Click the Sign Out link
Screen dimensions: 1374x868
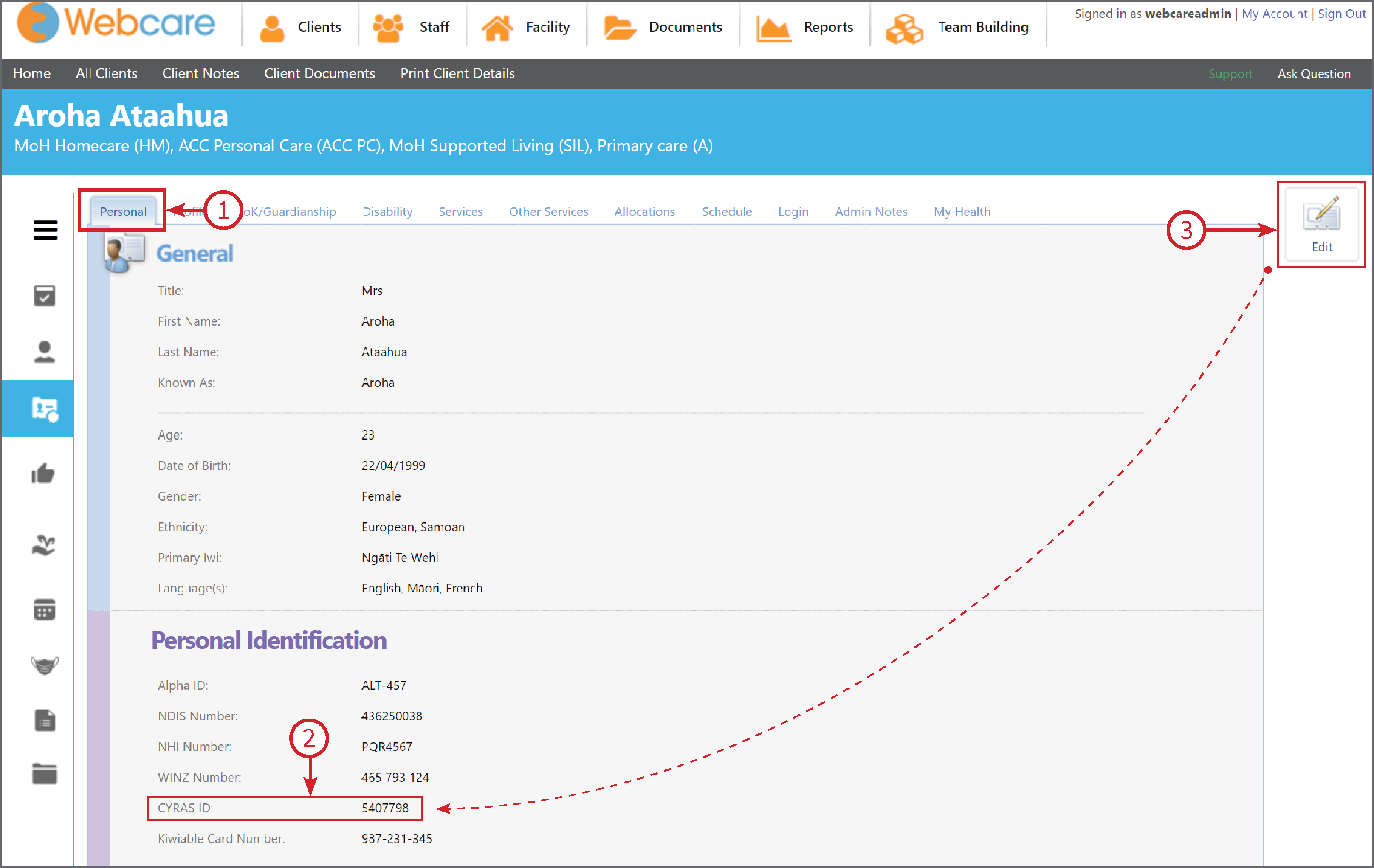(x=1341, y=14)
